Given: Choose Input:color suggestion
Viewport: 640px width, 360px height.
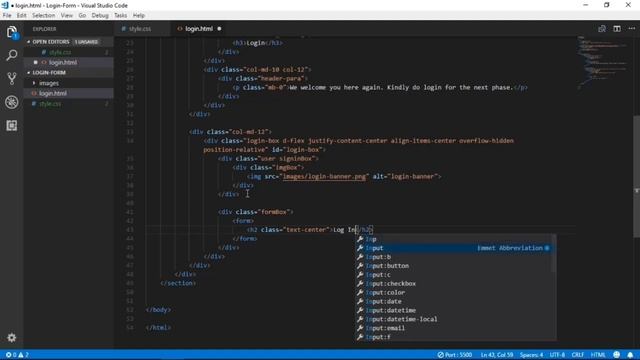Looking at the screenshot, I should 453,293.
